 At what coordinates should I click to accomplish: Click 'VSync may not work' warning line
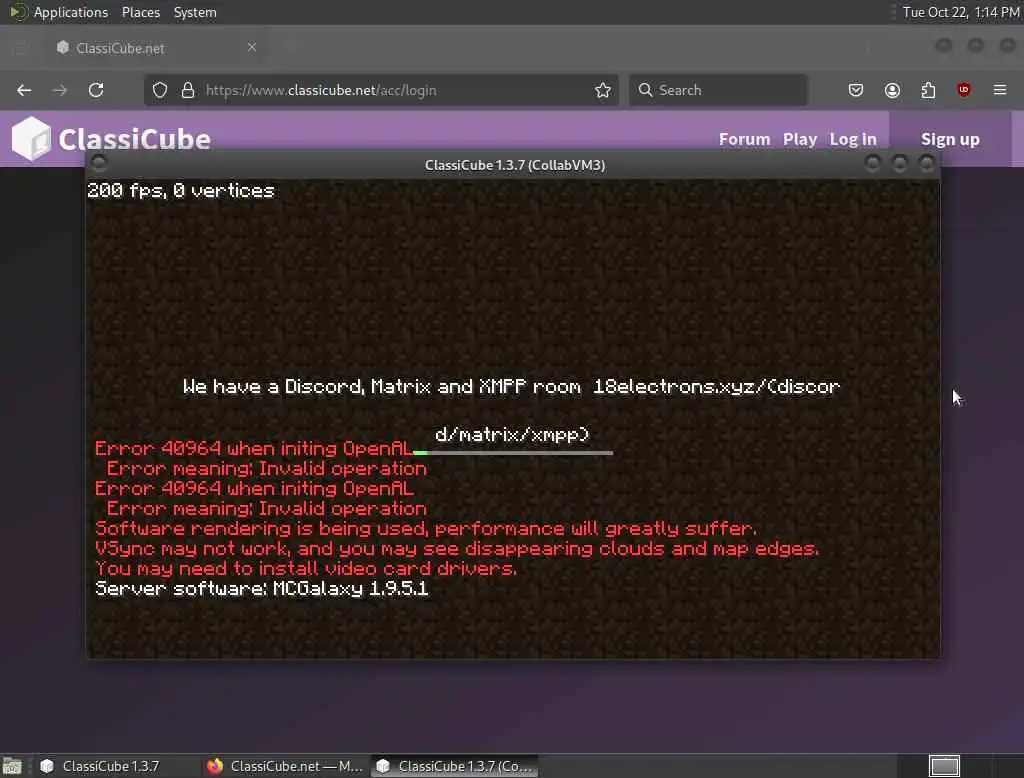tap(456, 549)
